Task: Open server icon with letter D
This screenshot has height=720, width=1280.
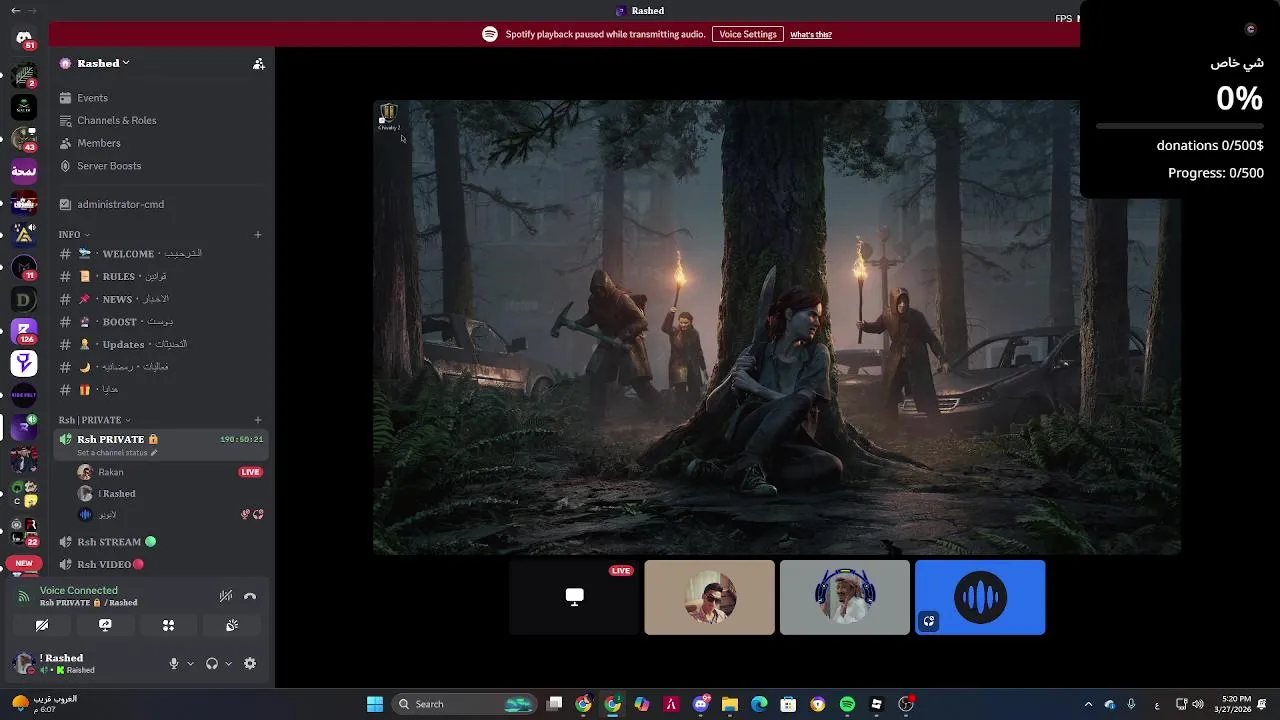Action: pos(24,299)
